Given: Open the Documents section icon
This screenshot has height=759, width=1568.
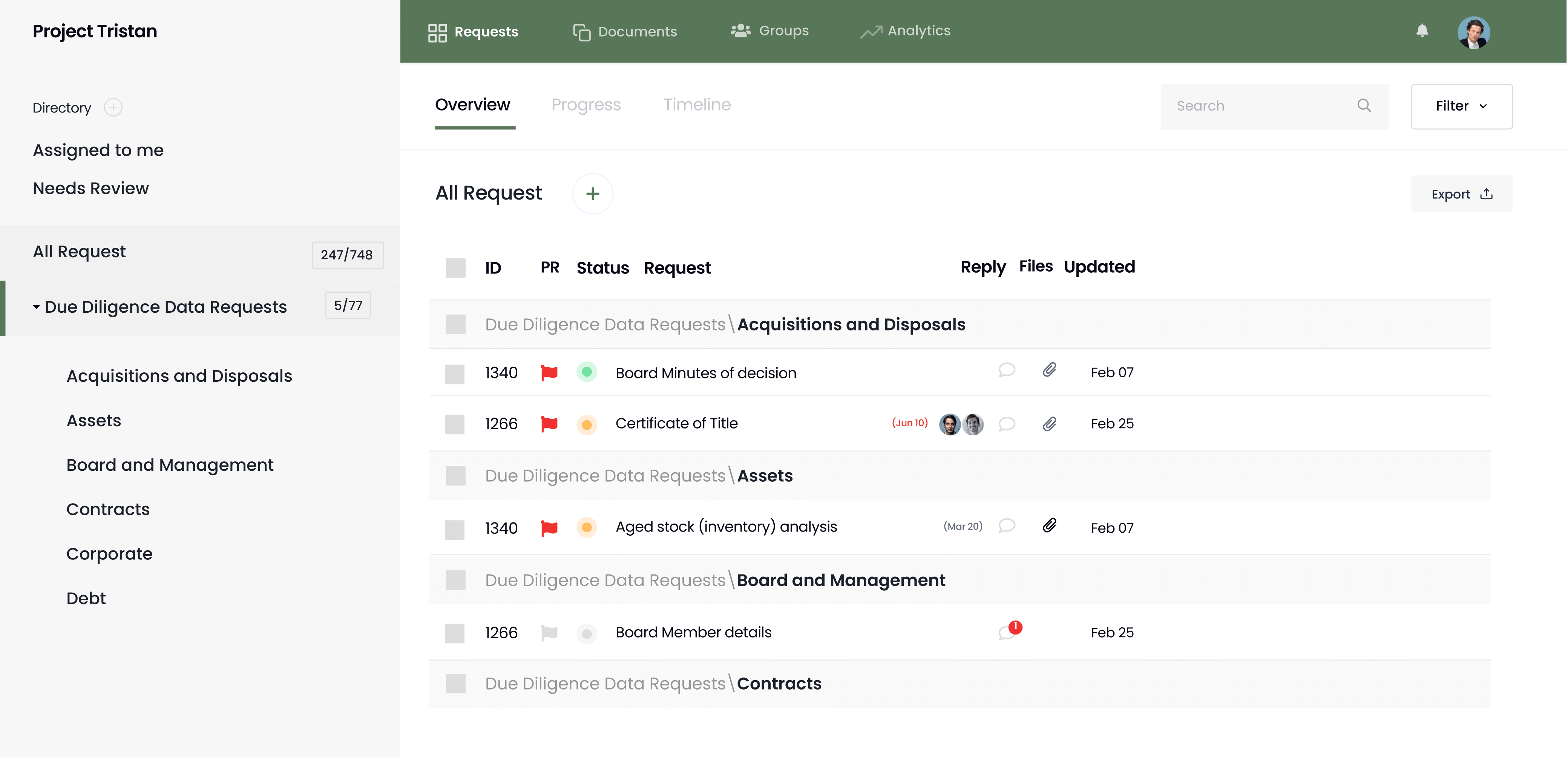Looking at the screenshot, I should (582, 31).
